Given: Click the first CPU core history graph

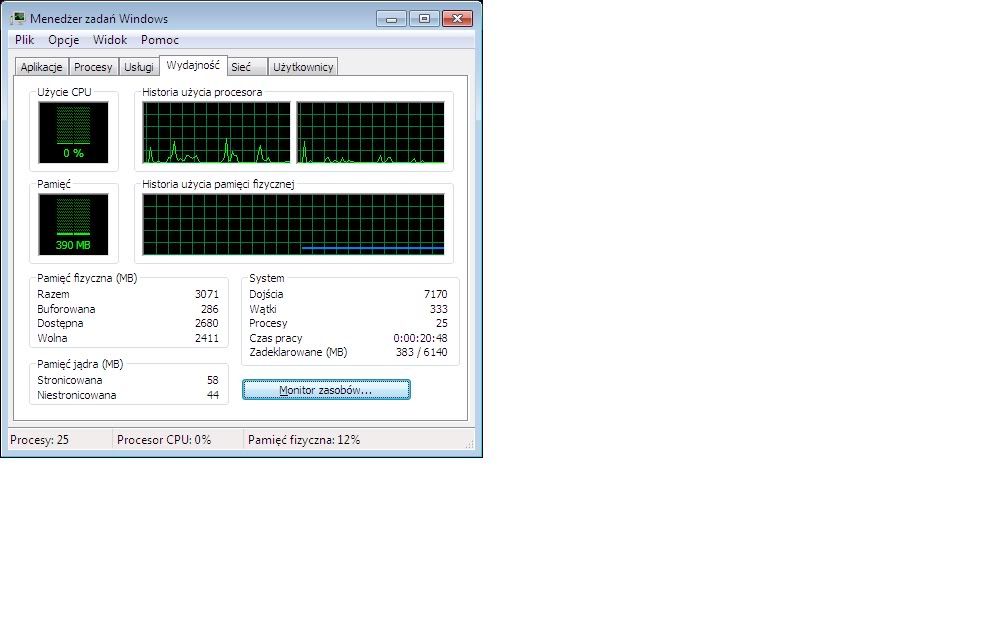Looking at the screenshot, I should 216,132.
